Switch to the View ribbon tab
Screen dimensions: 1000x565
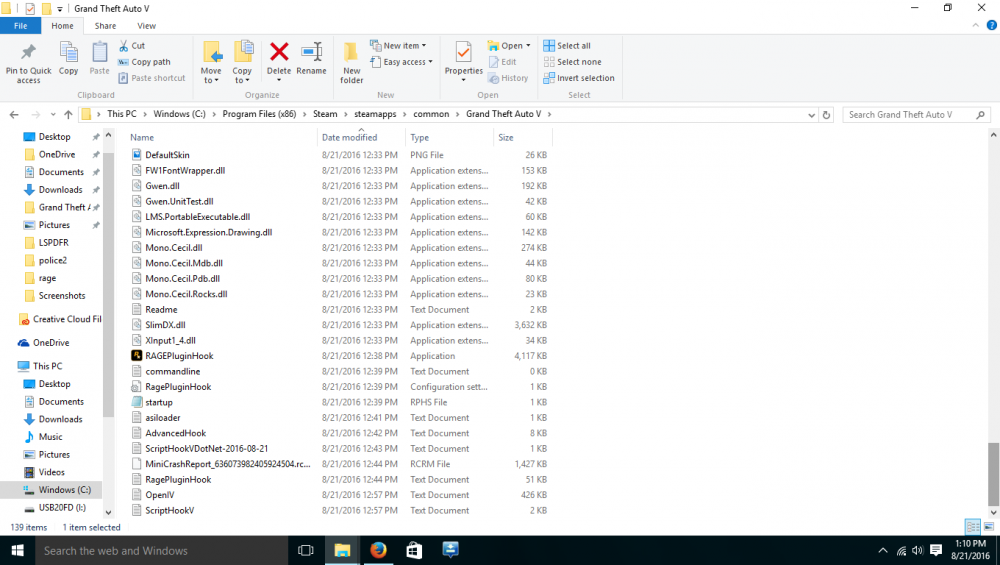point(146,26)
